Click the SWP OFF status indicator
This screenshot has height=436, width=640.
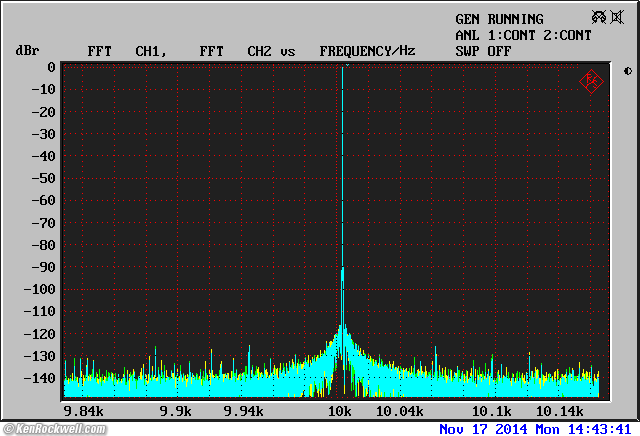point(483,50)
